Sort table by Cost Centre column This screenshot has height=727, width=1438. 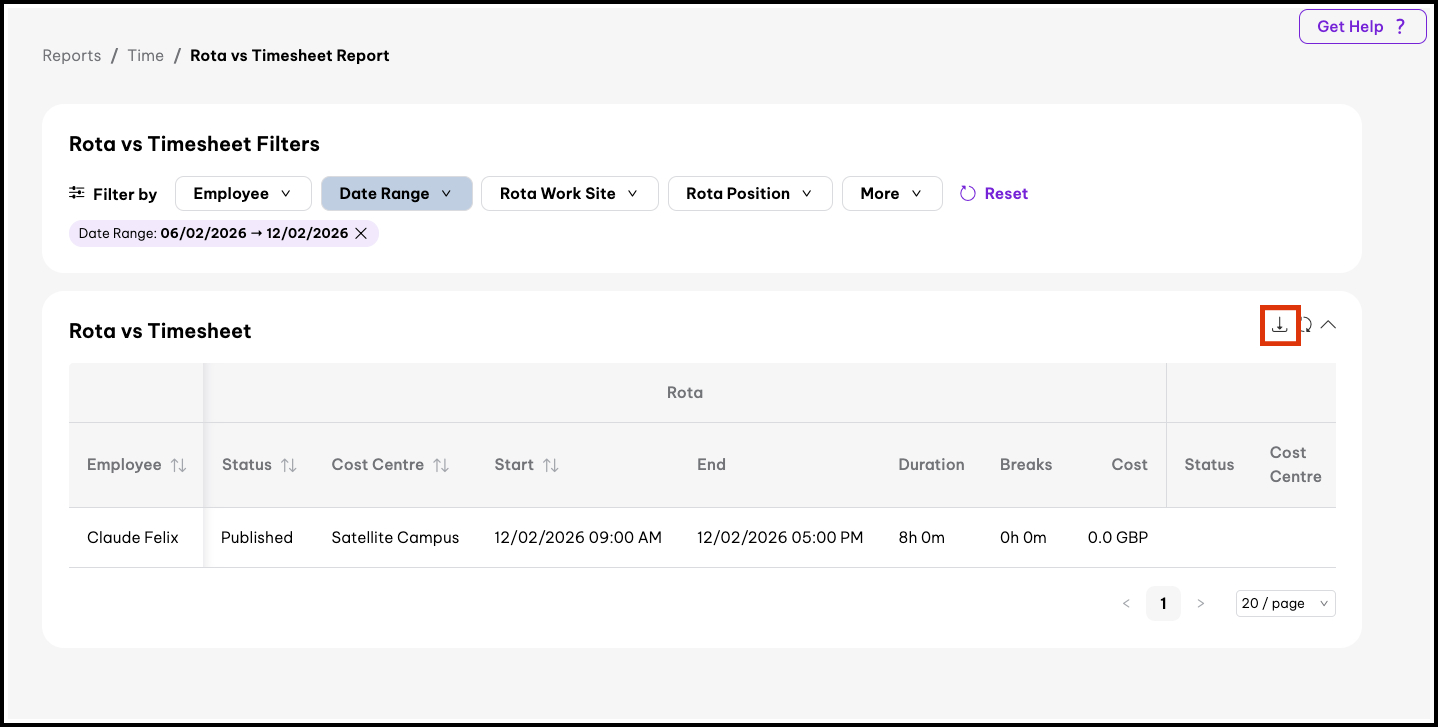440,465
